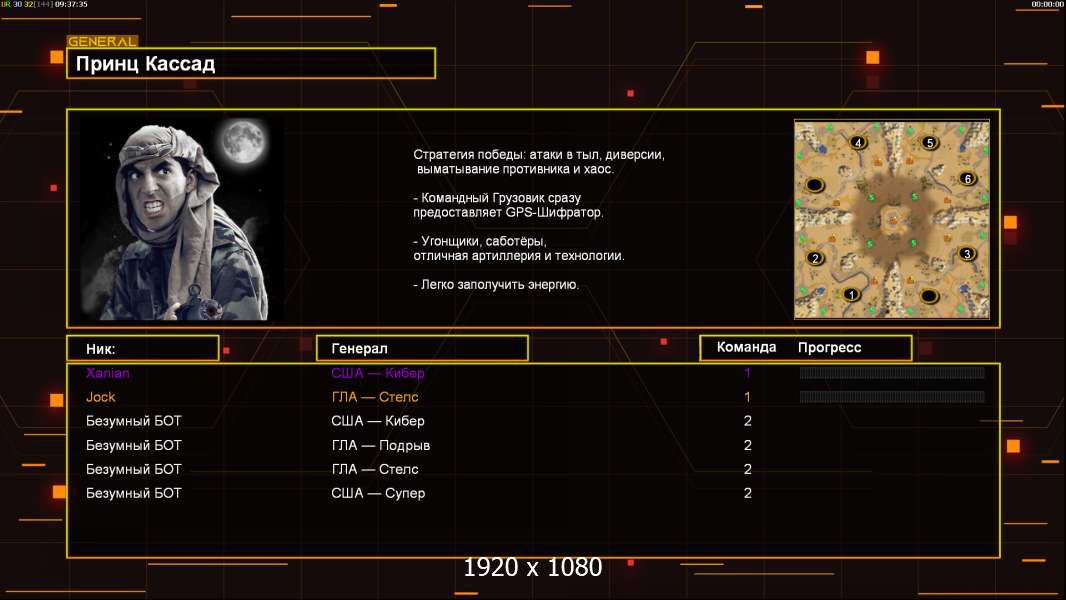Select player name Jock
1066x600 pixels.
pos(101,397)
